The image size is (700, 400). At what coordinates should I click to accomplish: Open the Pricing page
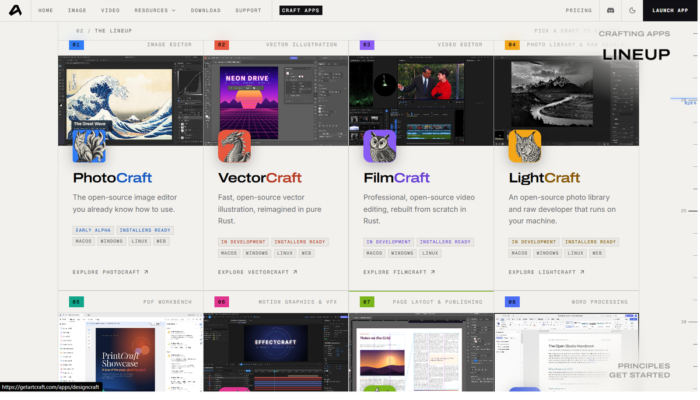[579, 10]
